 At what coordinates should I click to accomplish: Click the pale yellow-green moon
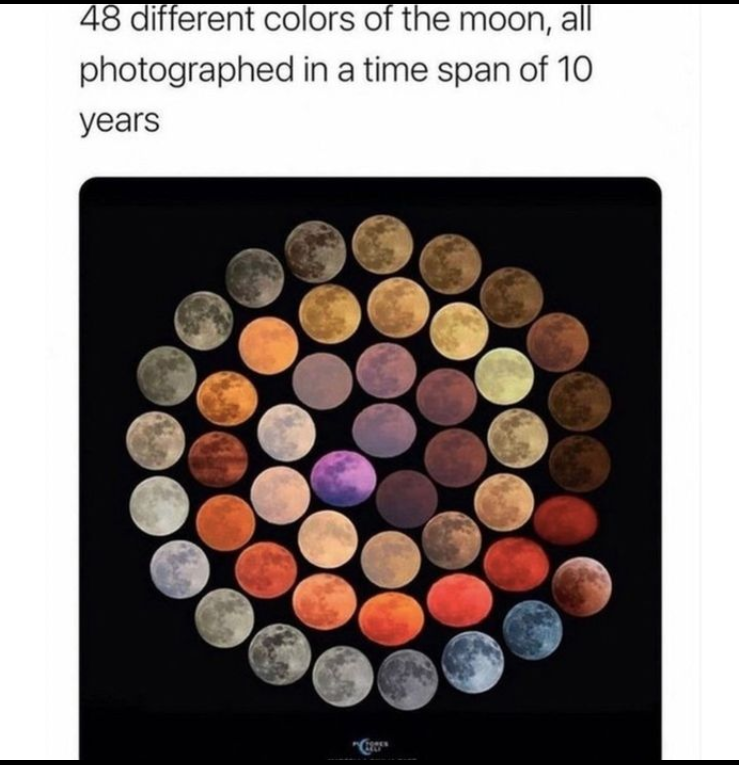[504, 376]
